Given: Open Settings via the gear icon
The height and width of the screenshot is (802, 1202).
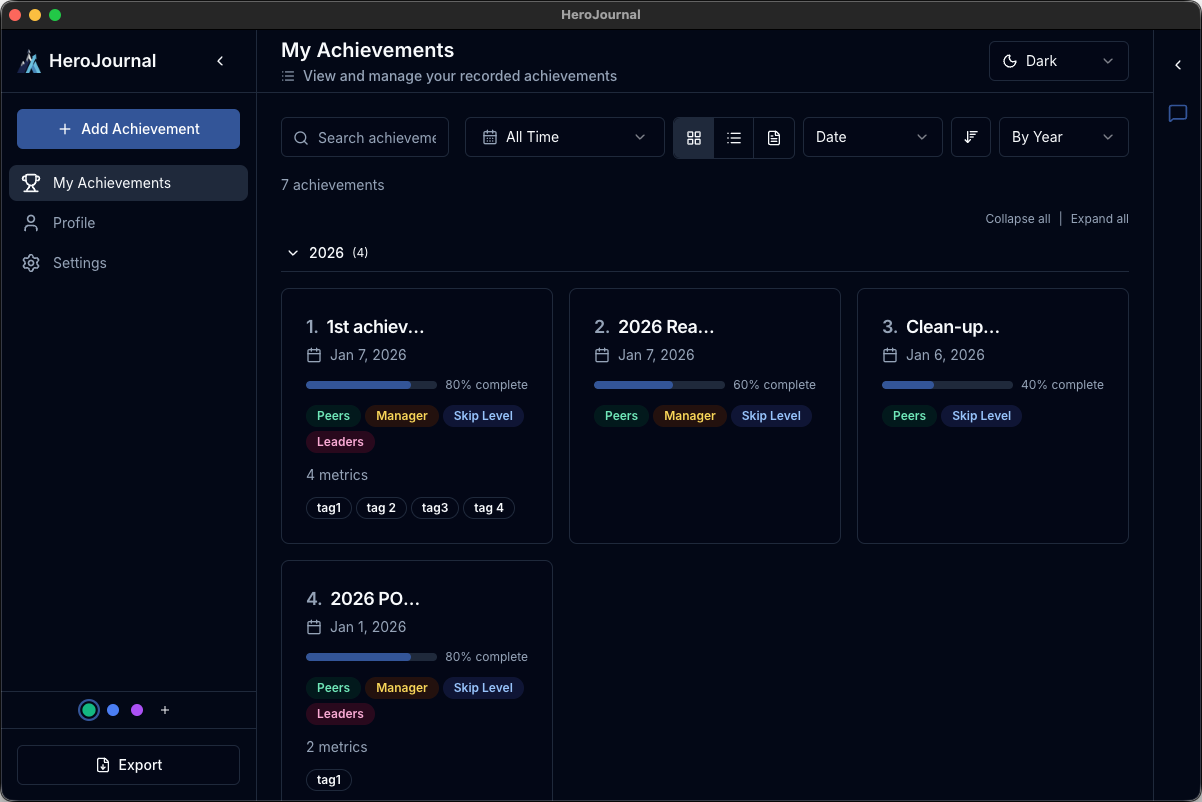Looking at the screenshot, I should [x=31, y=262].
